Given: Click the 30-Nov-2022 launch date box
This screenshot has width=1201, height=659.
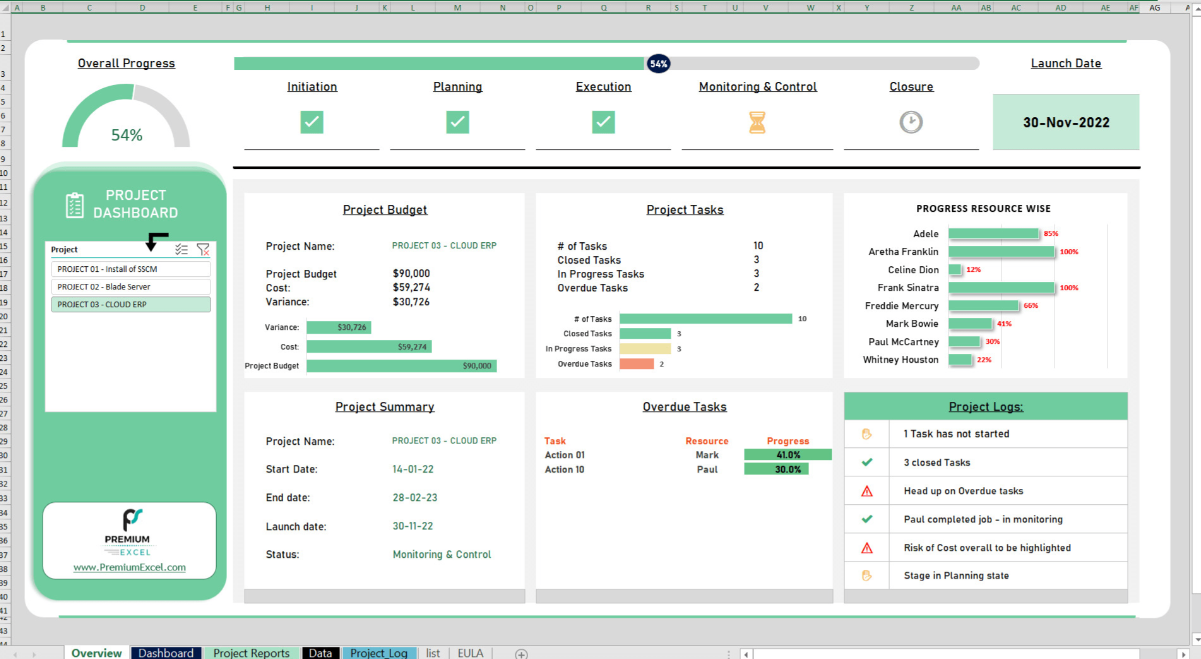Looking at the screenshot, I should [1065, 123].
